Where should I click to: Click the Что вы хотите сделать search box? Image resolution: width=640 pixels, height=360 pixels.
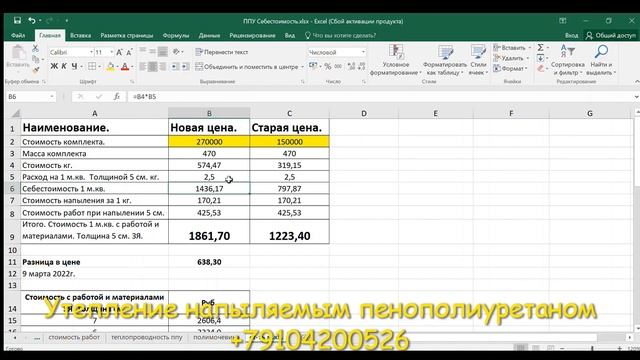point(340,36)
